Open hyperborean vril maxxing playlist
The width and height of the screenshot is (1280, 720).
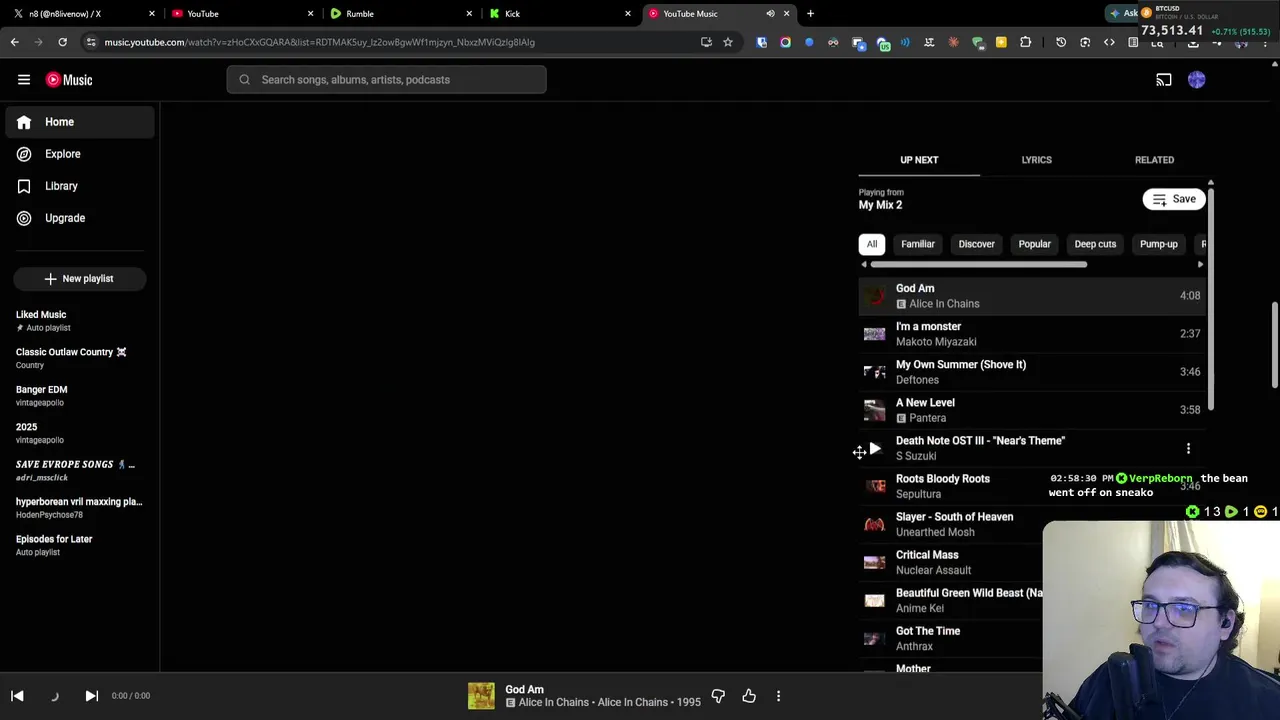pyautogui.click(x=78, y=507)
